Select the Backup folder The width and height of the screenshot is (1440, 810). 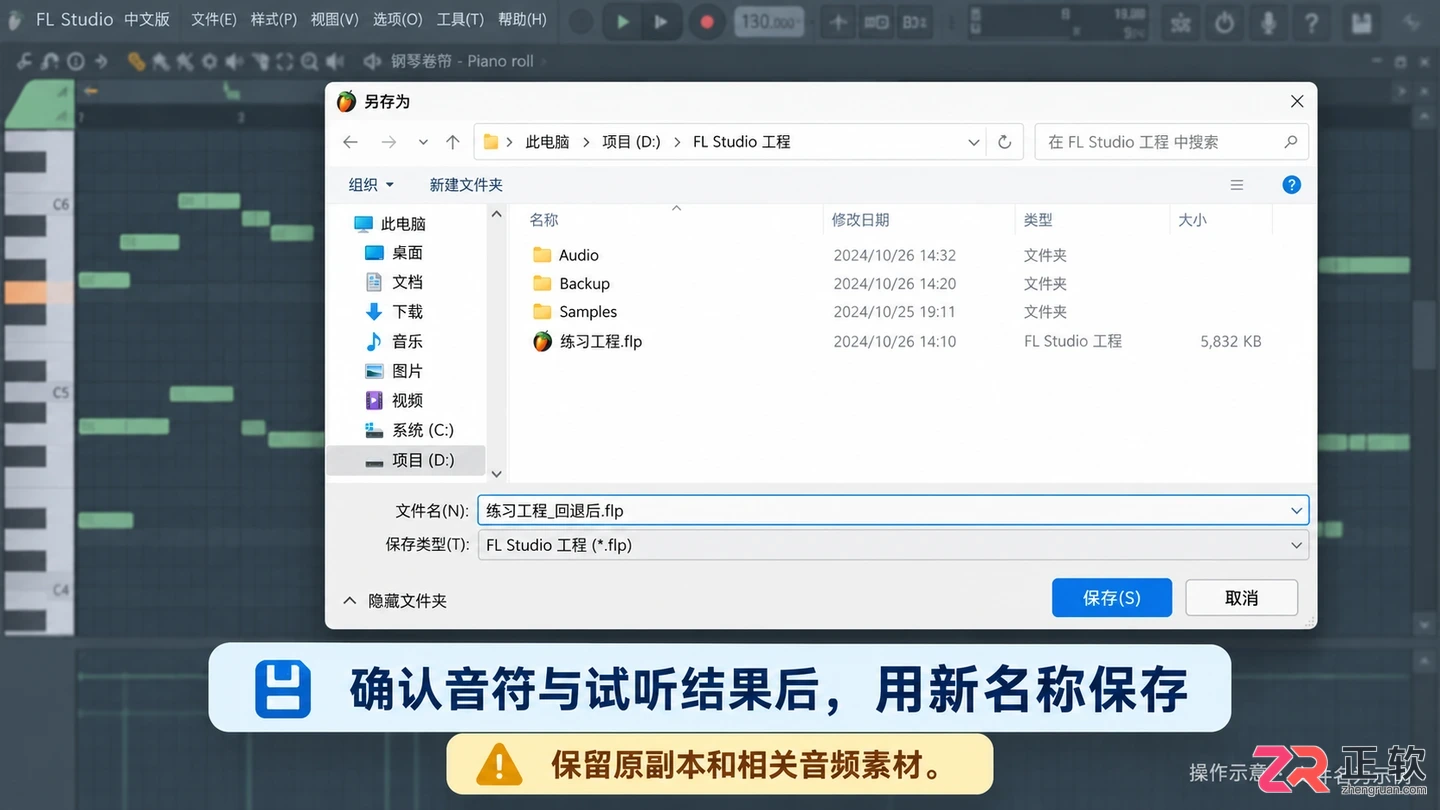coord(584,283)
